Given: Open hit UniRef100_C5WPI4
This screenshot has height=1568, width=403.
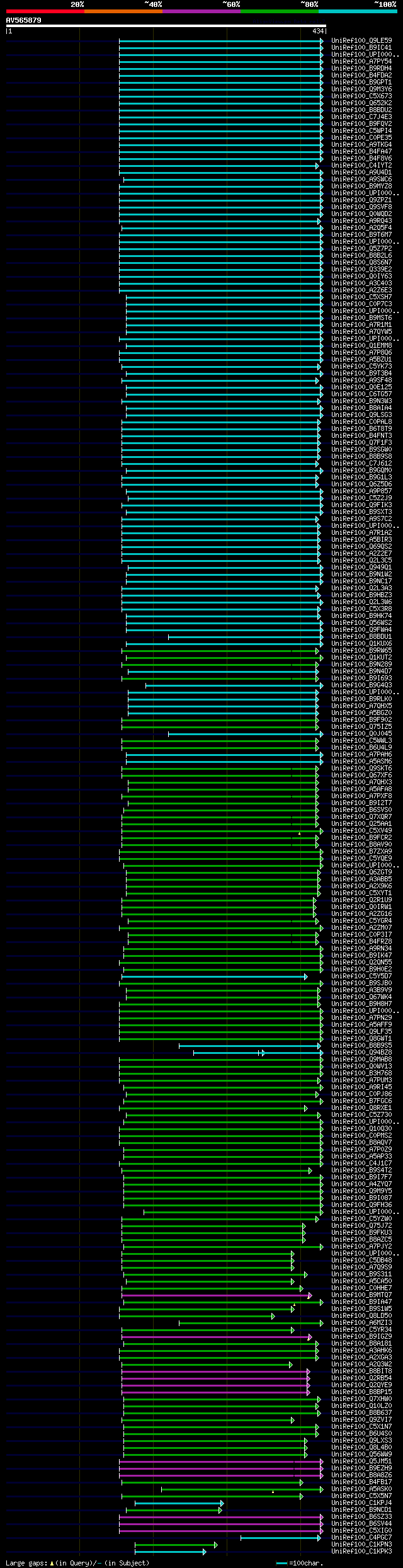Looking at the screenshot, I should (361, 130).
